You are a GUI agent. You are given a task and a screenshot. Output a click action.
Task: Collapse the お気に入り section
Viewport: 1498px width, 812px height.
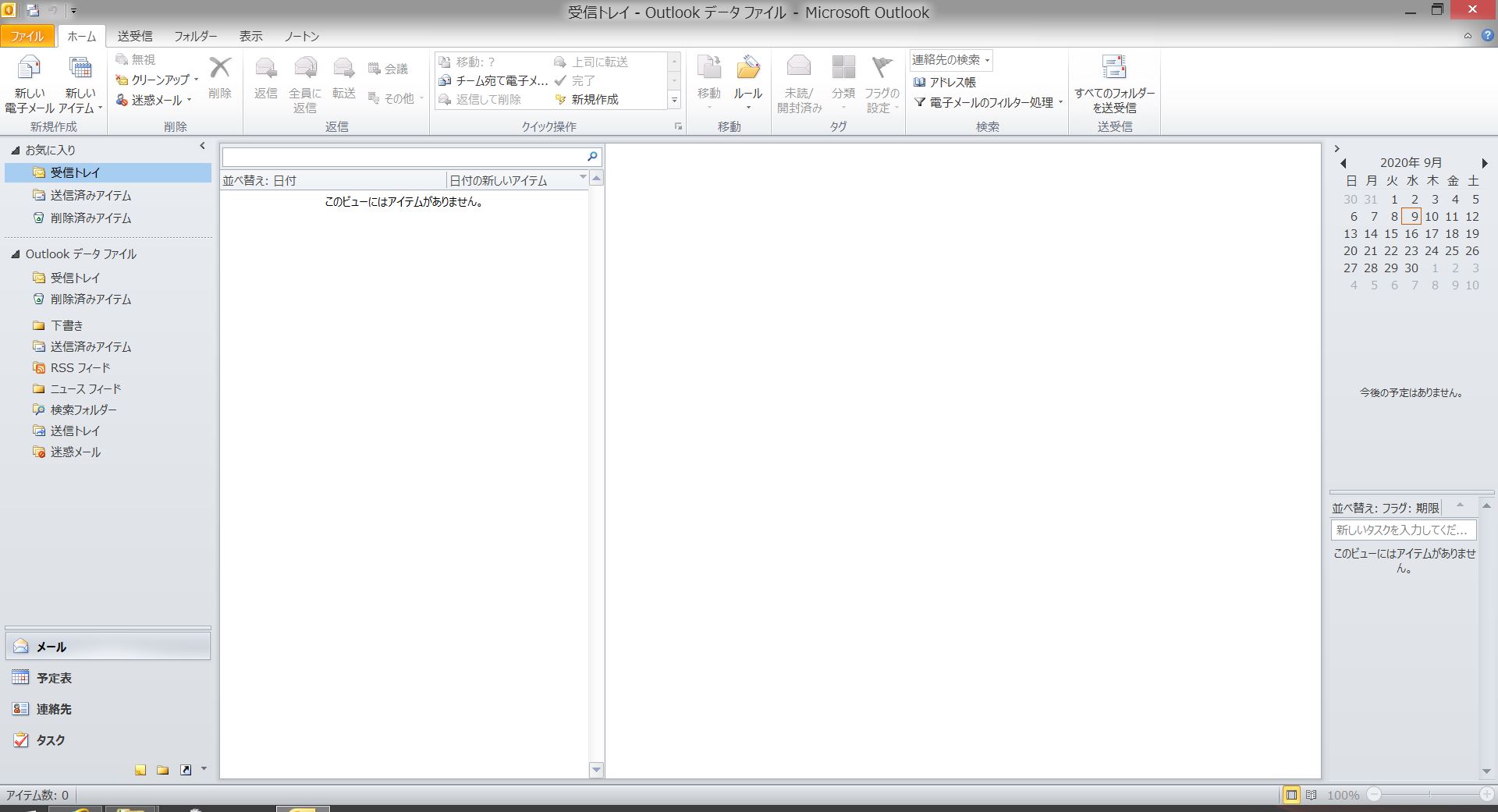(15, 150)
